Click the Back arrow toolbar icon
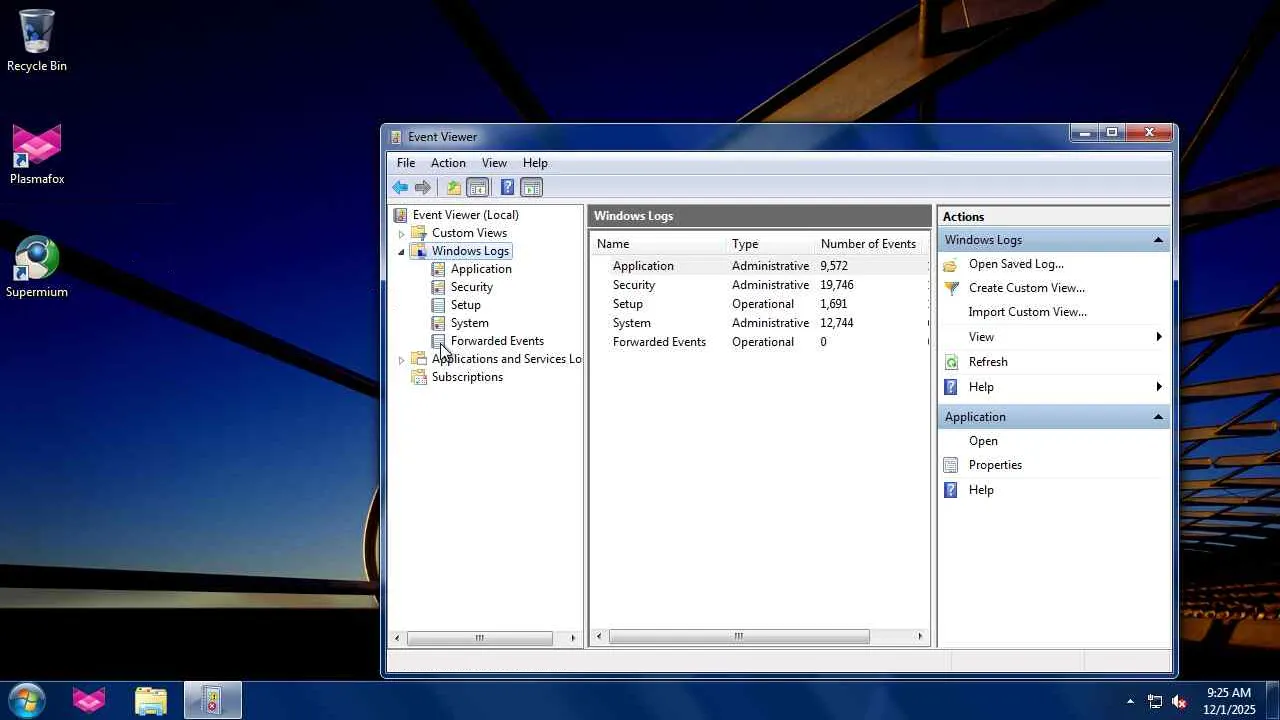 (400, 187)
